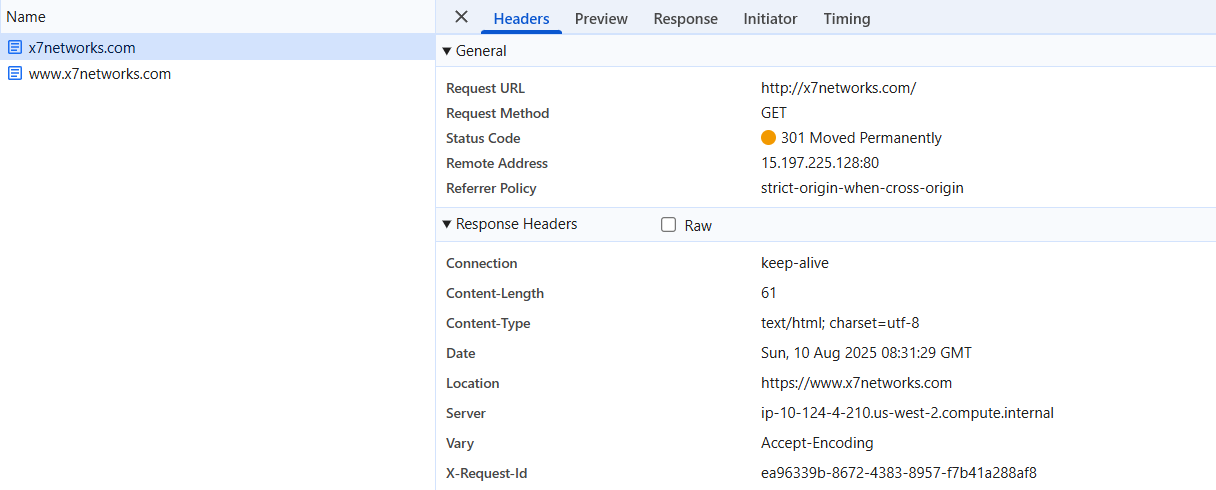Click the Content-Type header name

tap(488, 323)
